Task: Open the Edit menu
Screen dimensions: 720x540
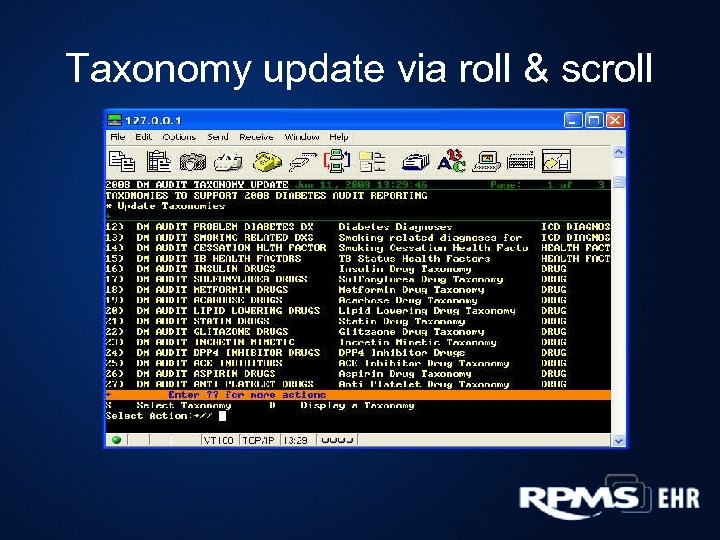Action: tap(143, 137)
